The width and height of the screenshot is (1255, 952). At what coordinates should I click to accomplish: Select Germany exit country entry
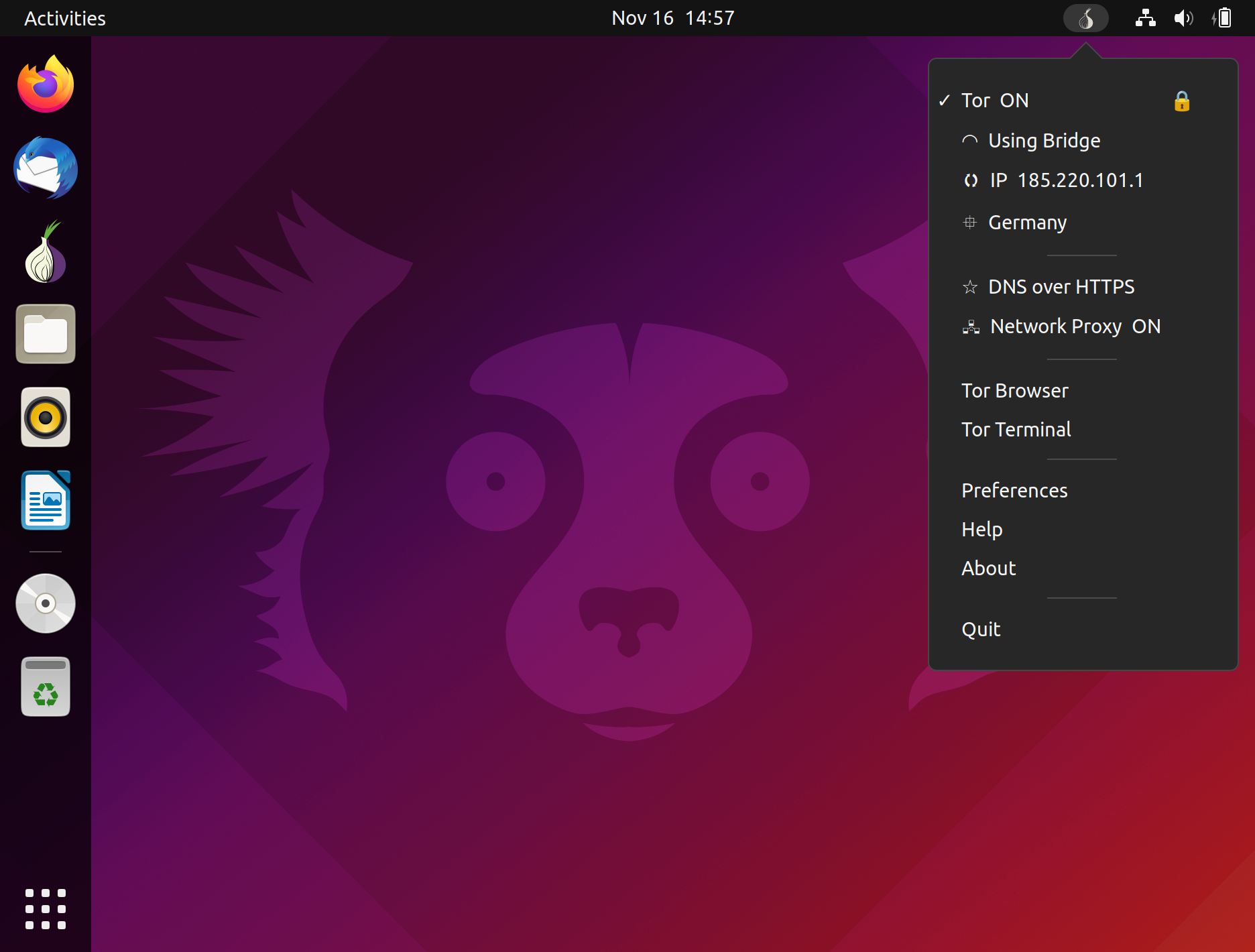[1083, 222]
